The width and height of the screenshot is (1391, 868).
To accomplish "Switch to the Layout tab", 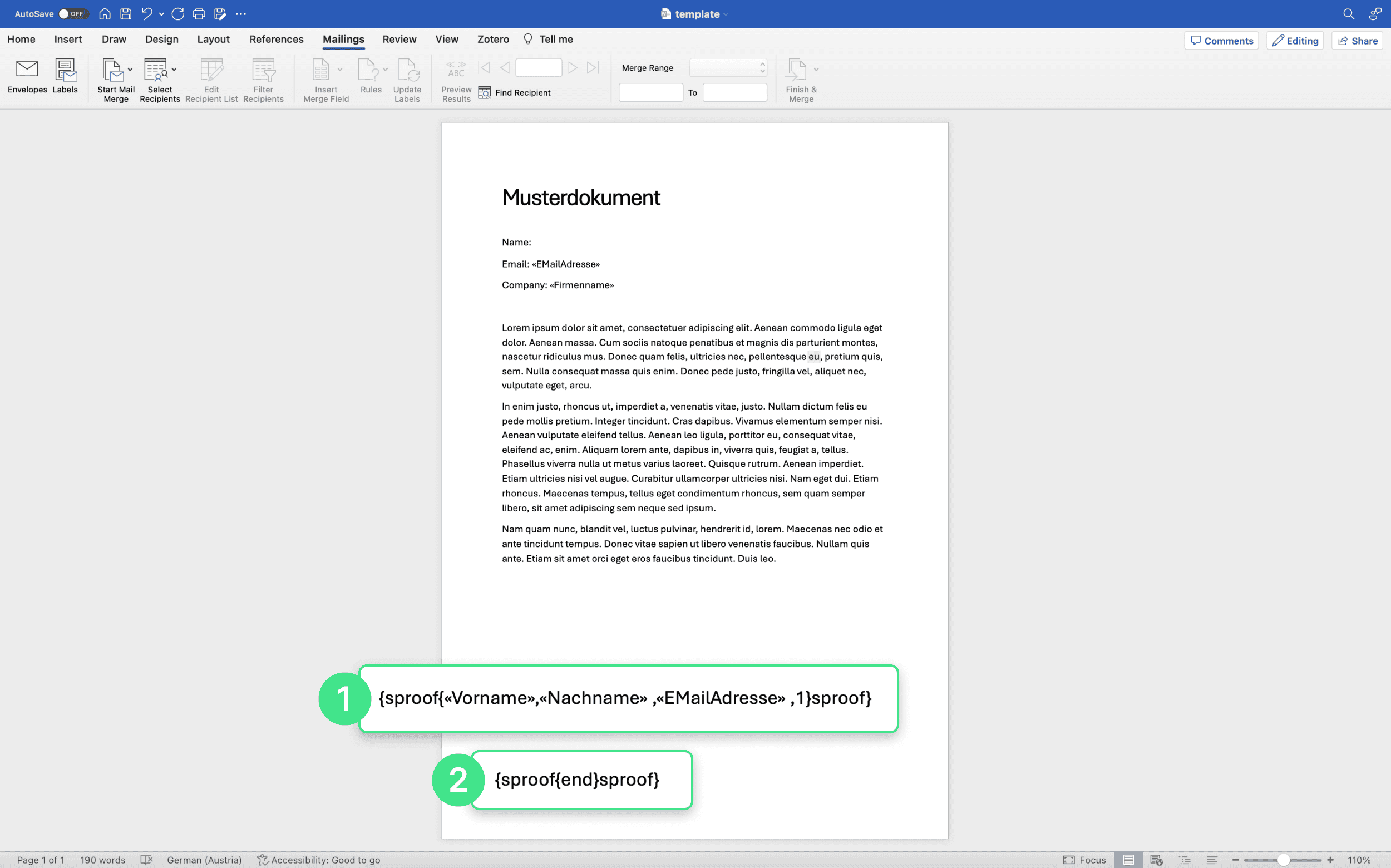I will click(x=213, y=39).
